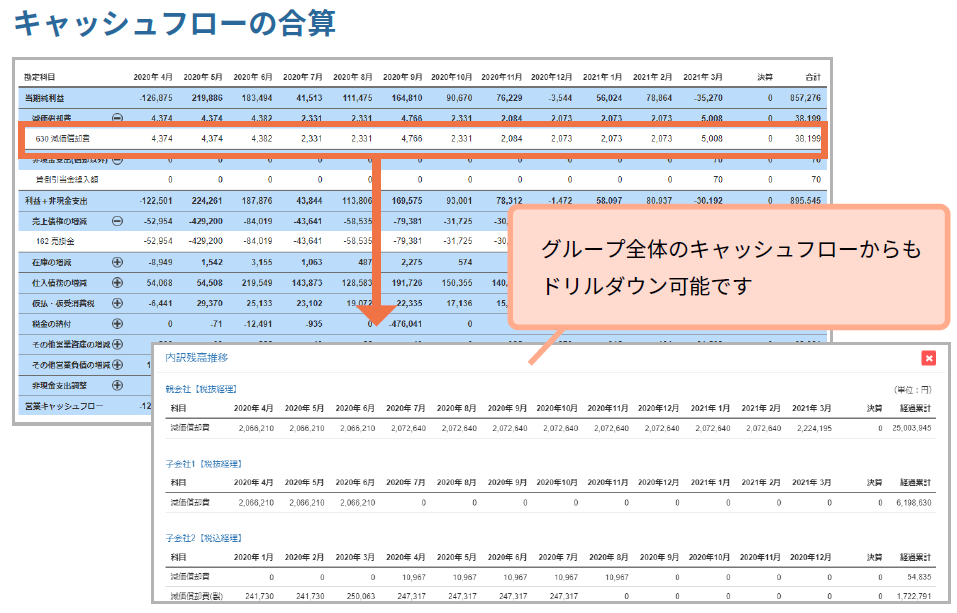Expand the その他営業資産の増減 row
The height and width of the screenshot is (613, 957).
click(117, 344)
